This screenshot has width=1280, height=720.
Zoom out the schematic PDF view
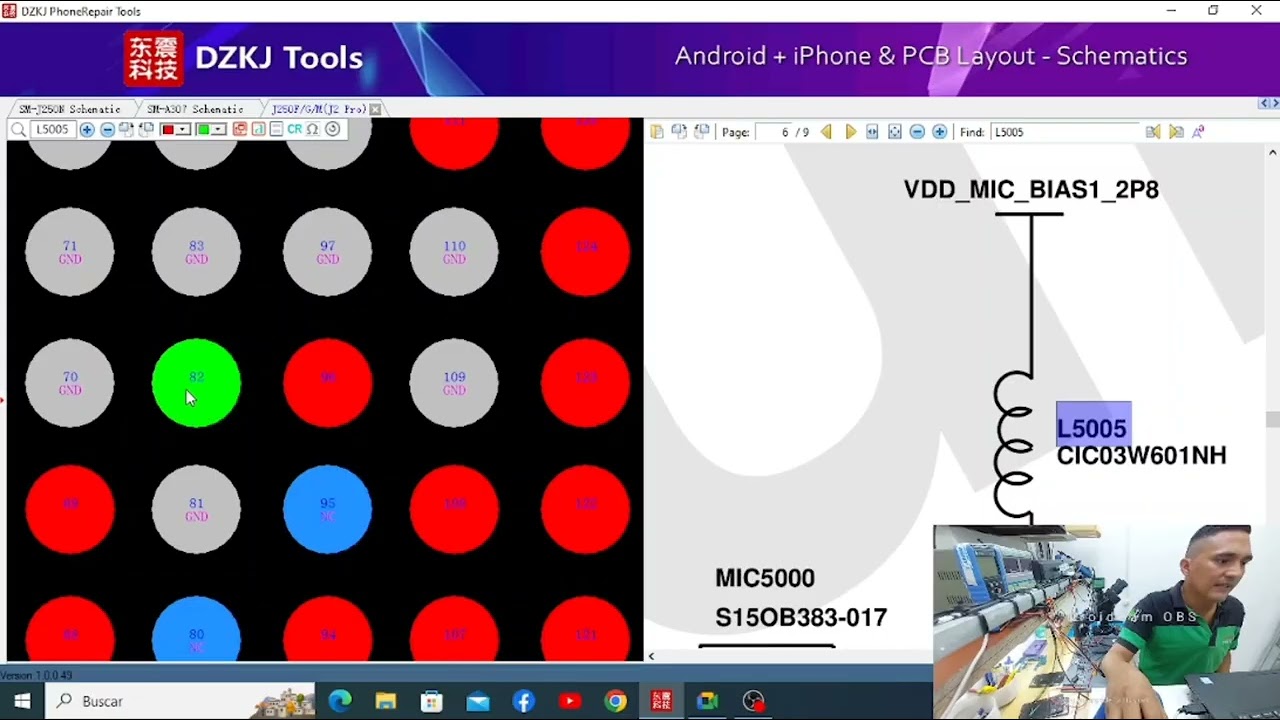pyautogui.click(x=917, y=132)
